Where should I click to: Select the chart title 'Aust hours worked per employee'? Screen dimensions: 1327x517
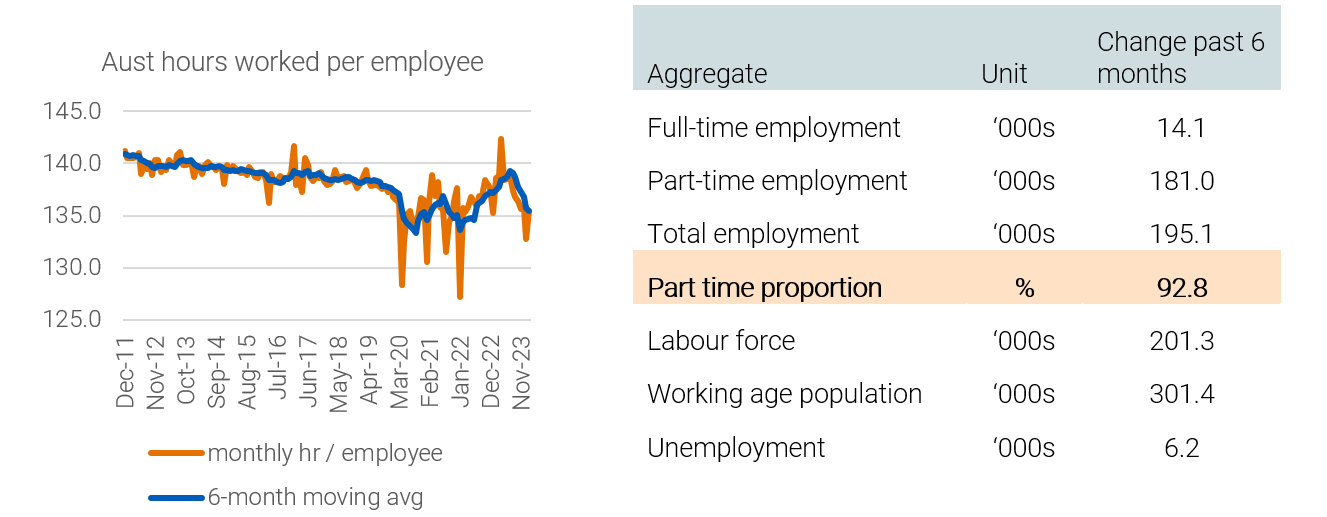[292, 62]
